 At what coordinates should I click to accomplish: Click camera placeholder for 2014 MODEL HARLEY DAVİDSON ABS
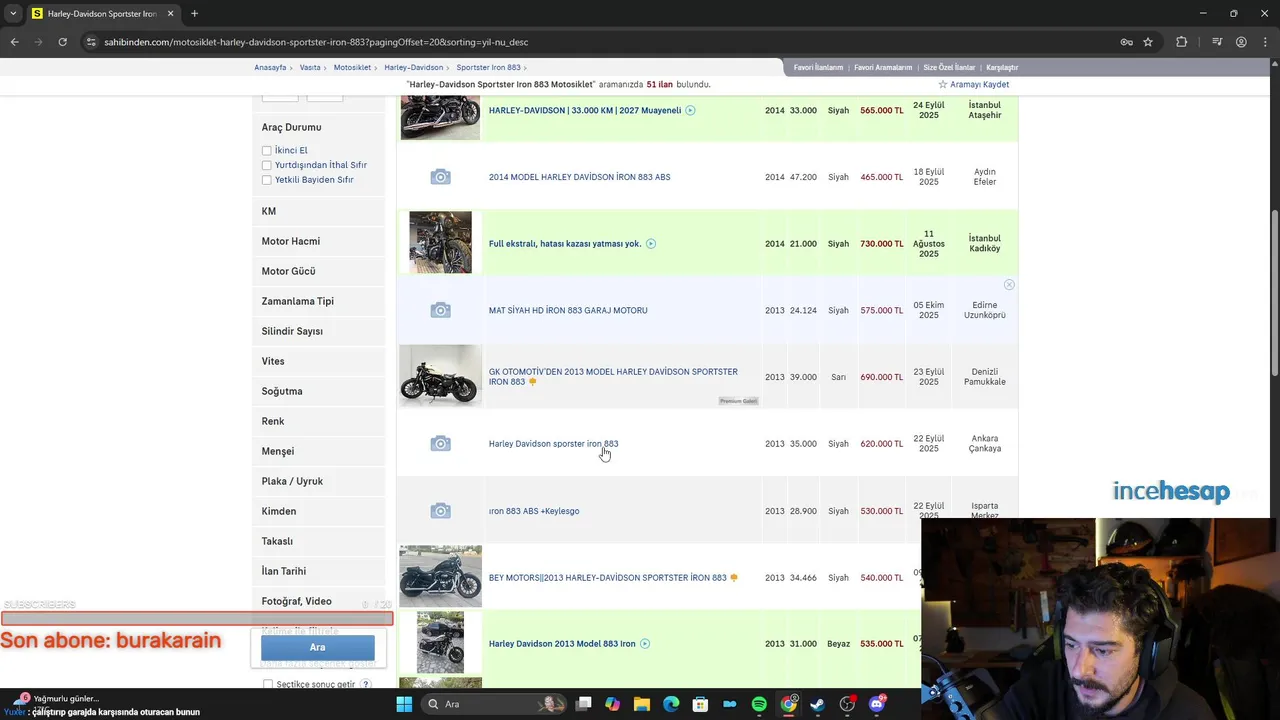pyautogui.click(x=440, y=177)
